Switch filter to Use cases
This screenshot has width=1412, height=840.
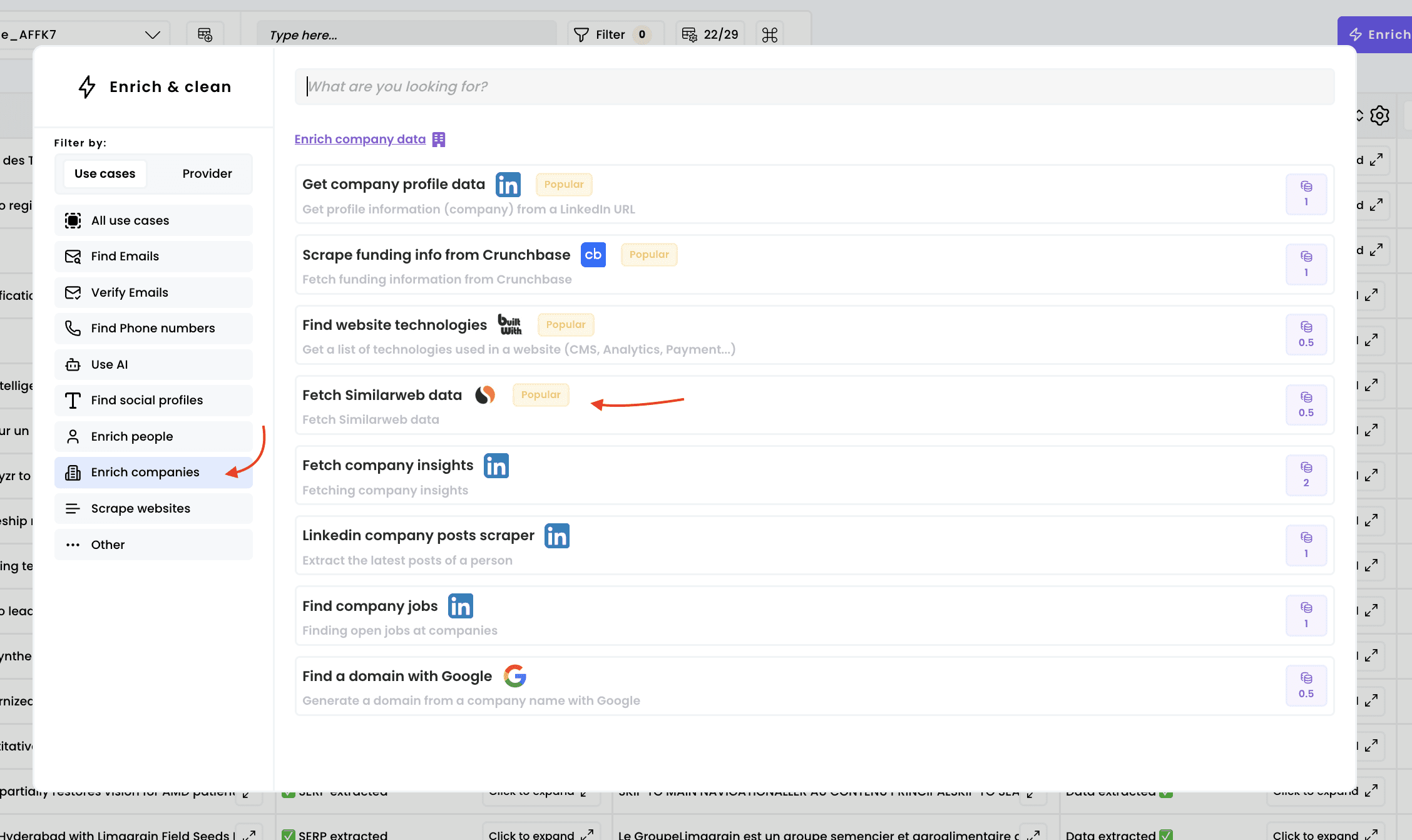[105, 173]
